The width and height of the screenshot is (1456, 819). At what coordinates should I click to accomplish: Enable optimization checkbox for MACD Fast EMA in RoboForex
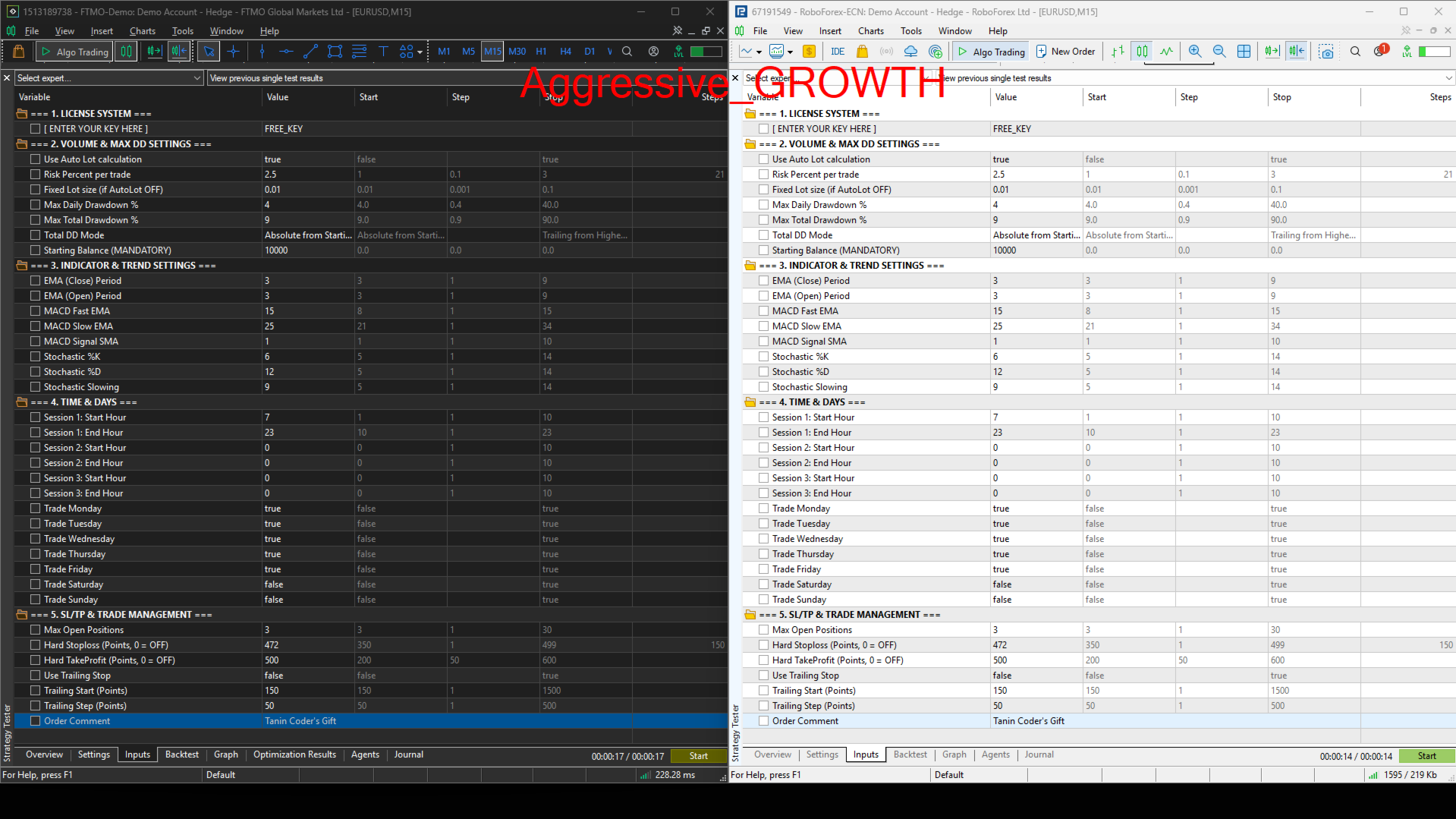[764, 311]
